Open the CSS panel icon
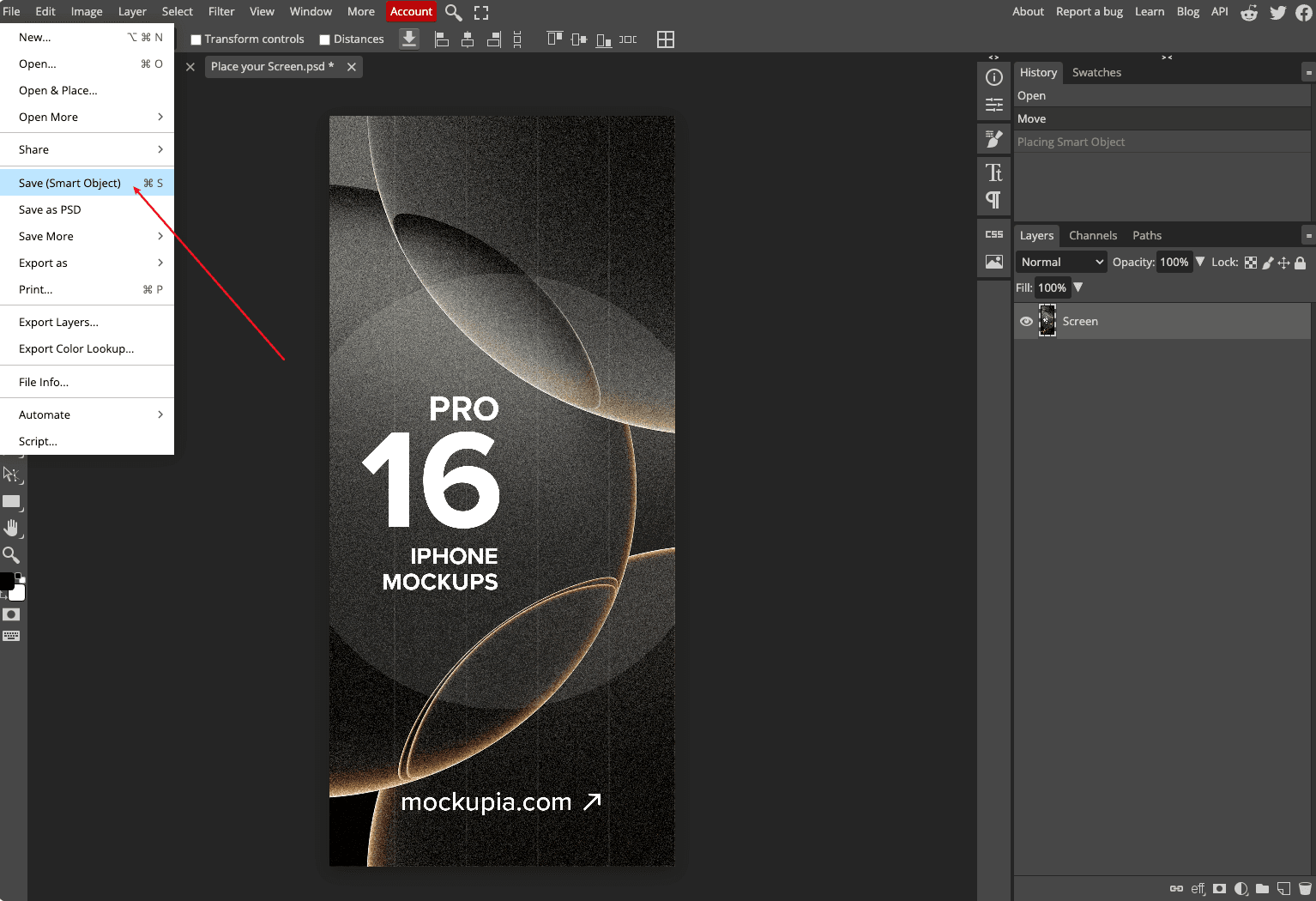 coord(993,234)
